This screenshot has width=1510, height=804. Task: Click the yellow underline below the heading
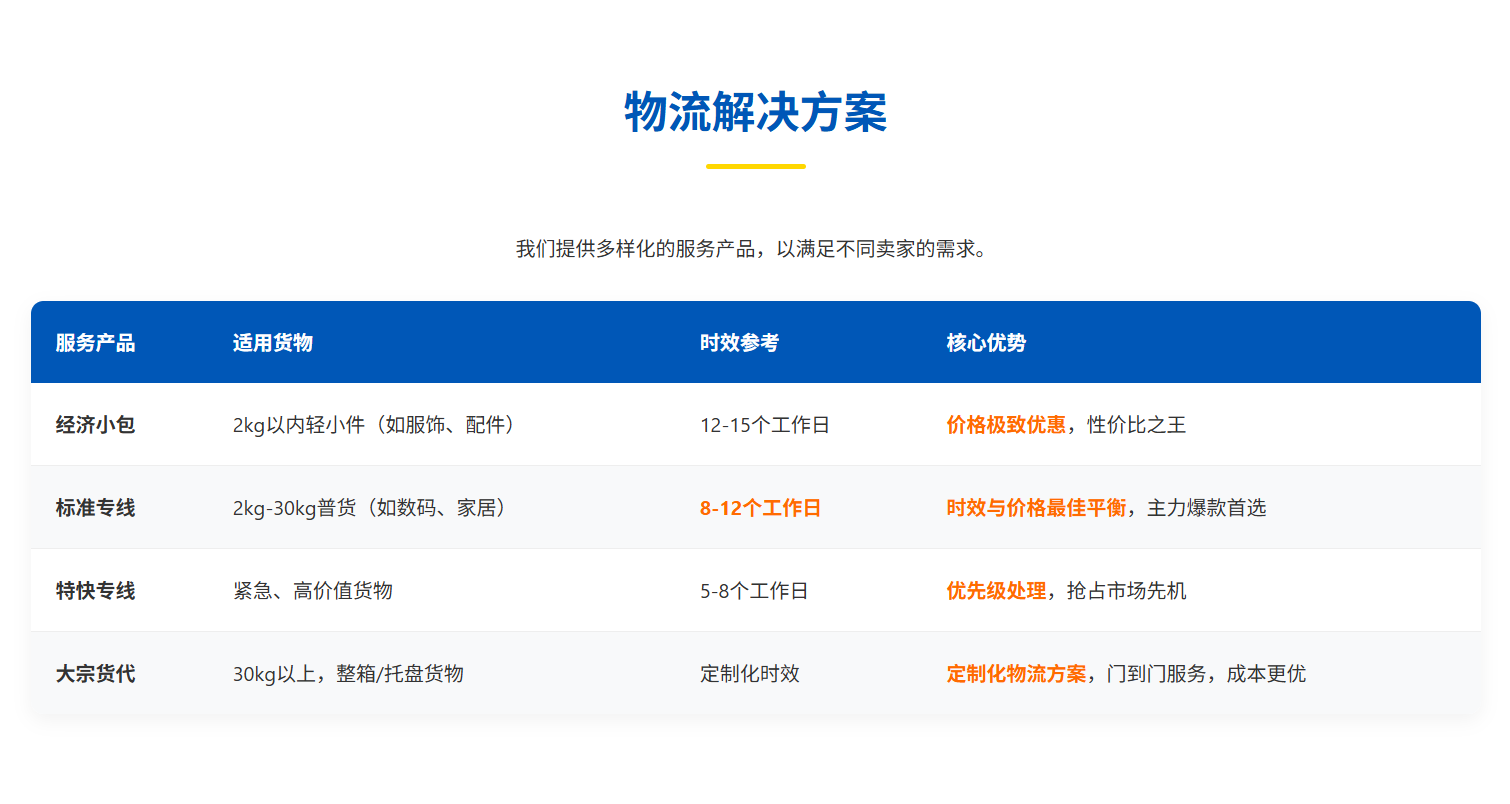tap(755, 166)
